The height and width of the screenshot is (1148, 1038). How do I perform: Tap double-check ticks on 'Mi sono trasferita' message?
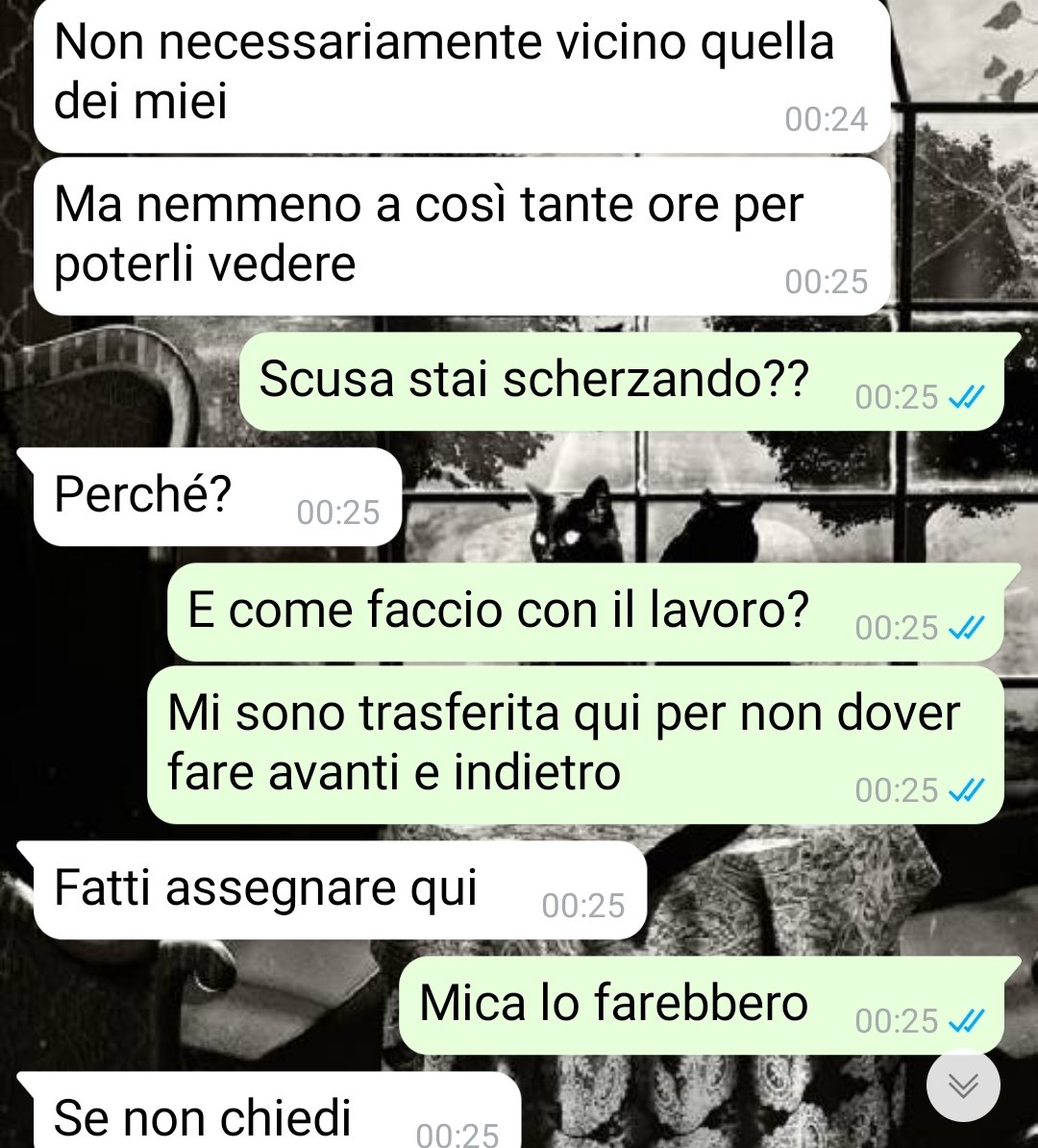(966, 790)
